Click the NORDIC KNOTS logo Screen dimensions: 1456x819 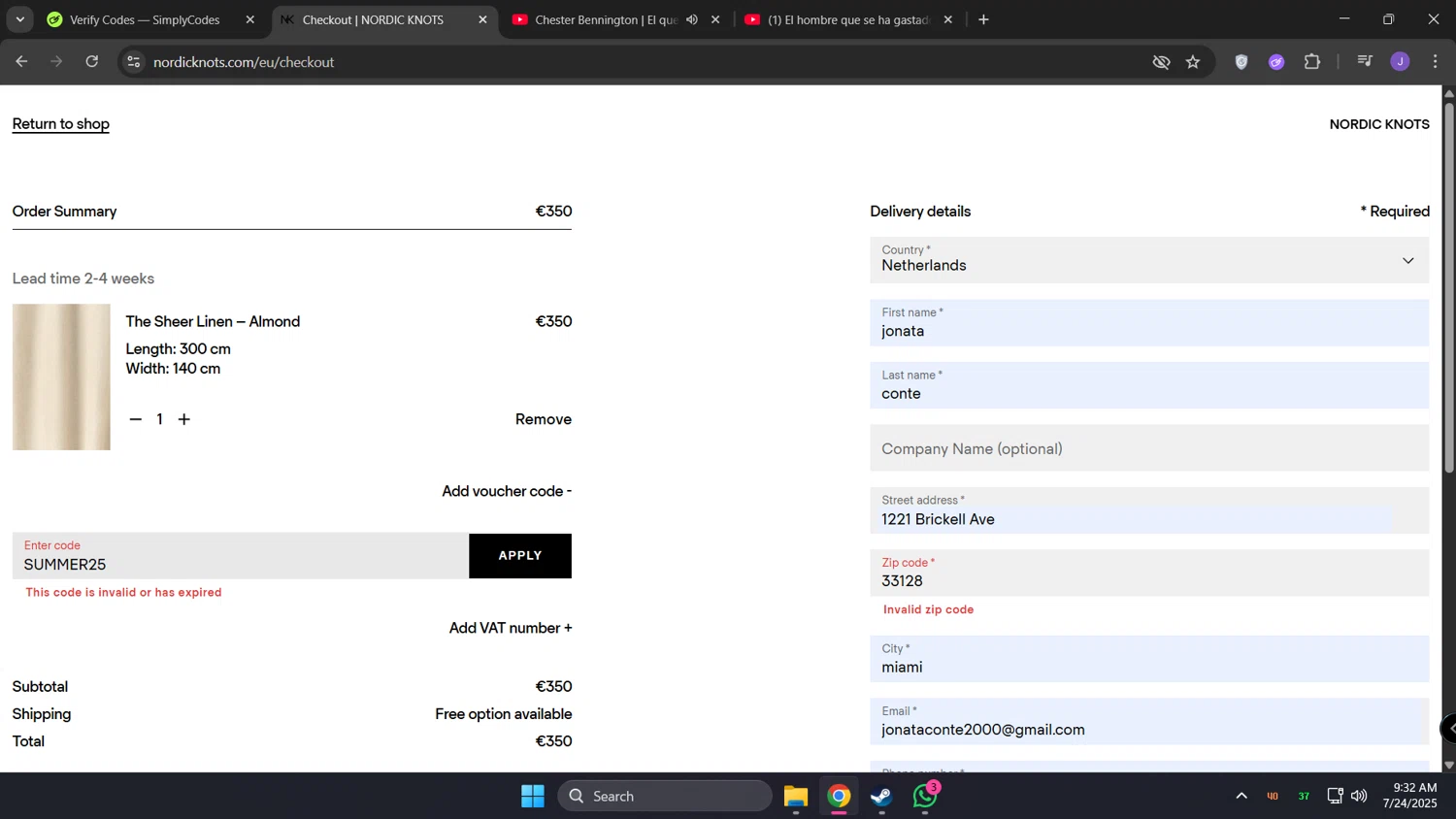(1379, 124)
